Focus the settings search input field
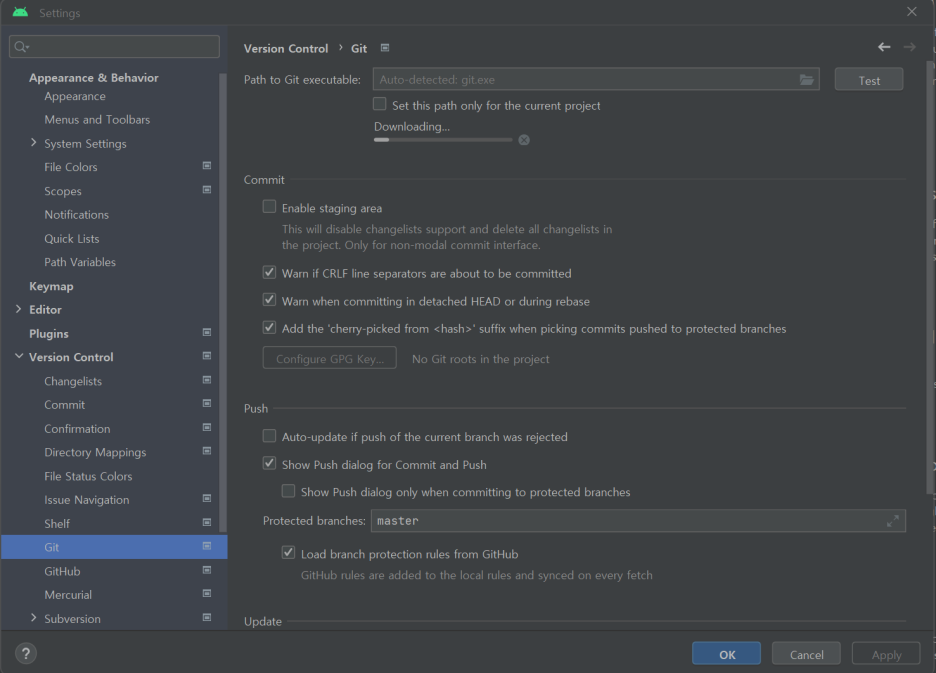 click(x=114, y=47)
